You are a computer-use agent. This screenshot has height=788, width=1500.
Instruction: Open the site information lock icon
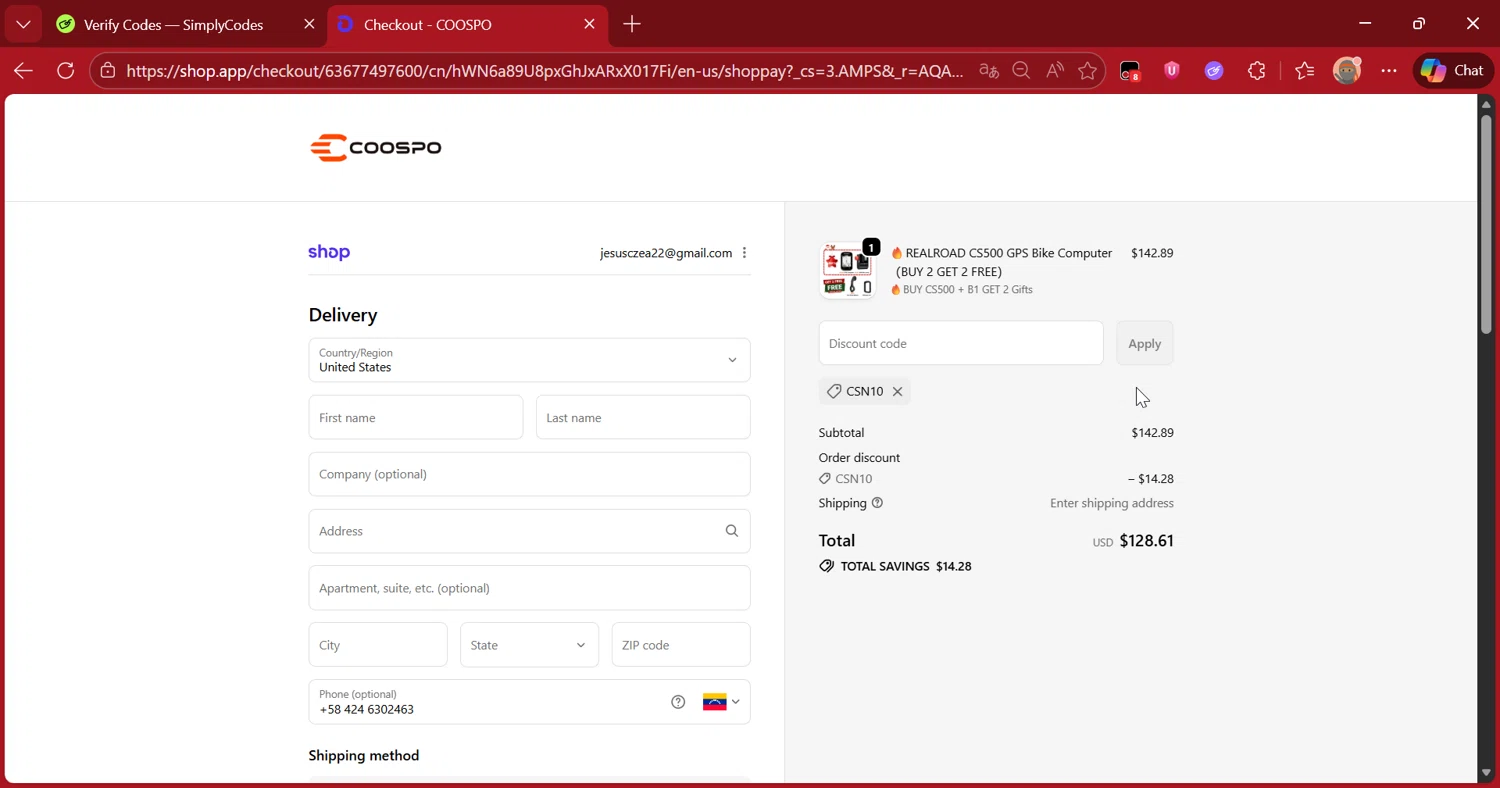pos(108,71)
